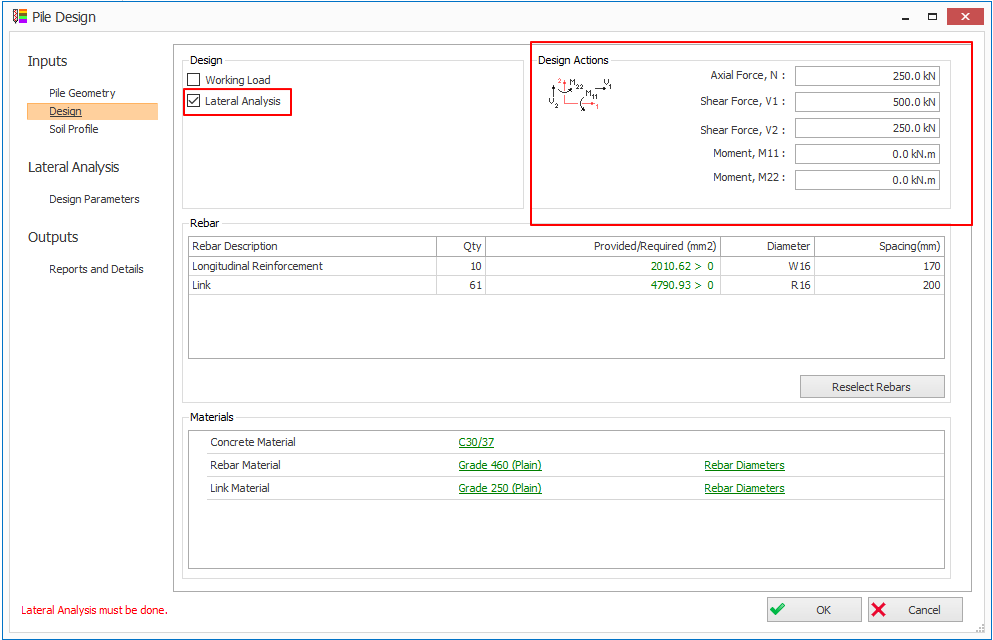
Task: Select Design in the Inputs list
Action: pos(66,111)
